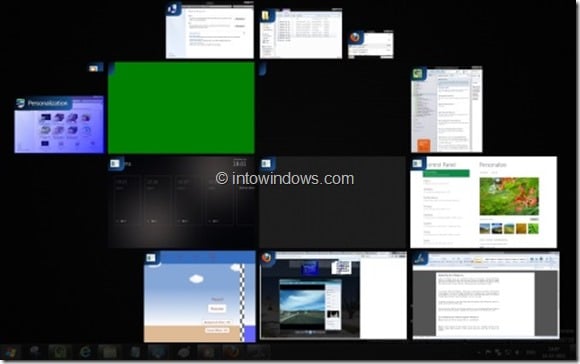Switch to the dark Metro app with column panels
The image size is (580, 364).
182,202
